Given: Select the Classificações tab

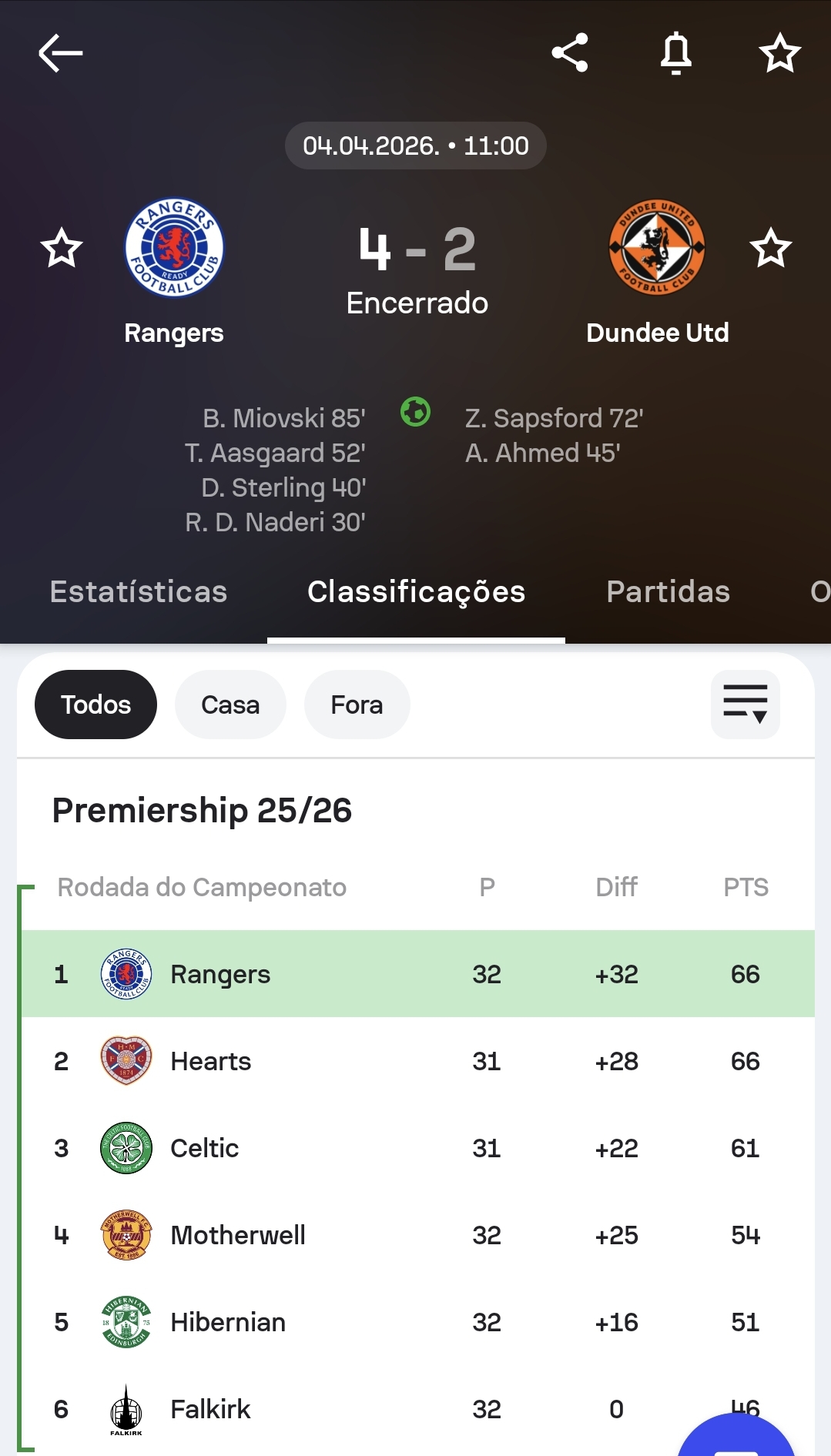Looking at the screenshot, I should [x=416, y=592].
